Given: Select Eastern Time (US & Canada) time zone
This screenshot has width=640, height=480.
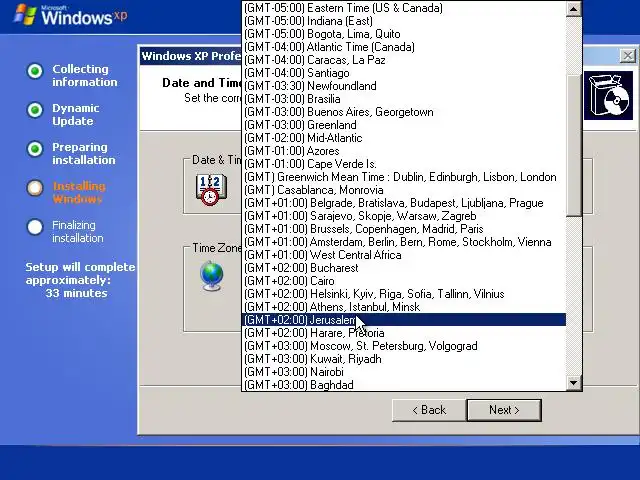Looking at the screenshot, I should point(404,8).
